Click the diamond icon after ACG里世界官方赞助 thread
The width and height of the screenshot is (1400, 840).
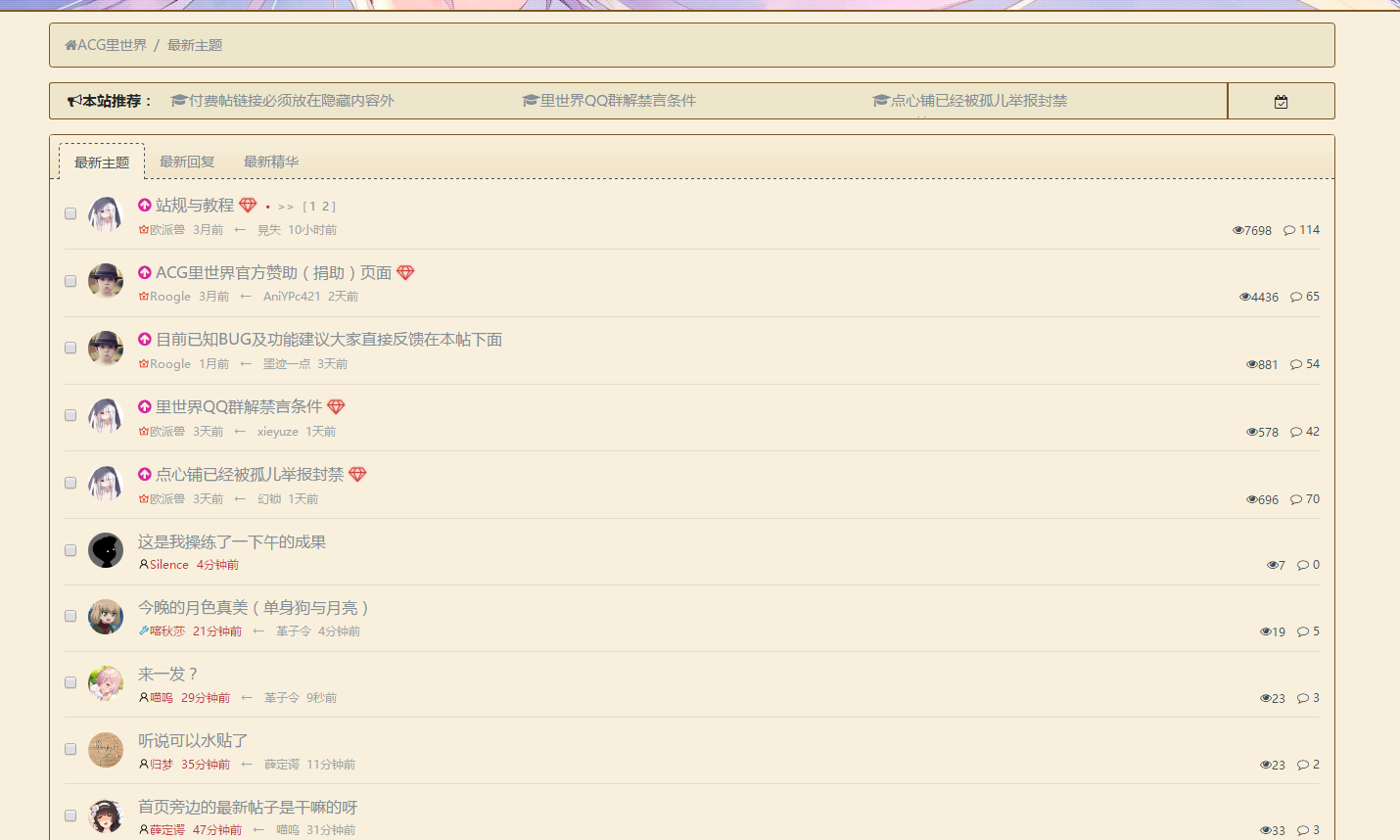(405, 273)
